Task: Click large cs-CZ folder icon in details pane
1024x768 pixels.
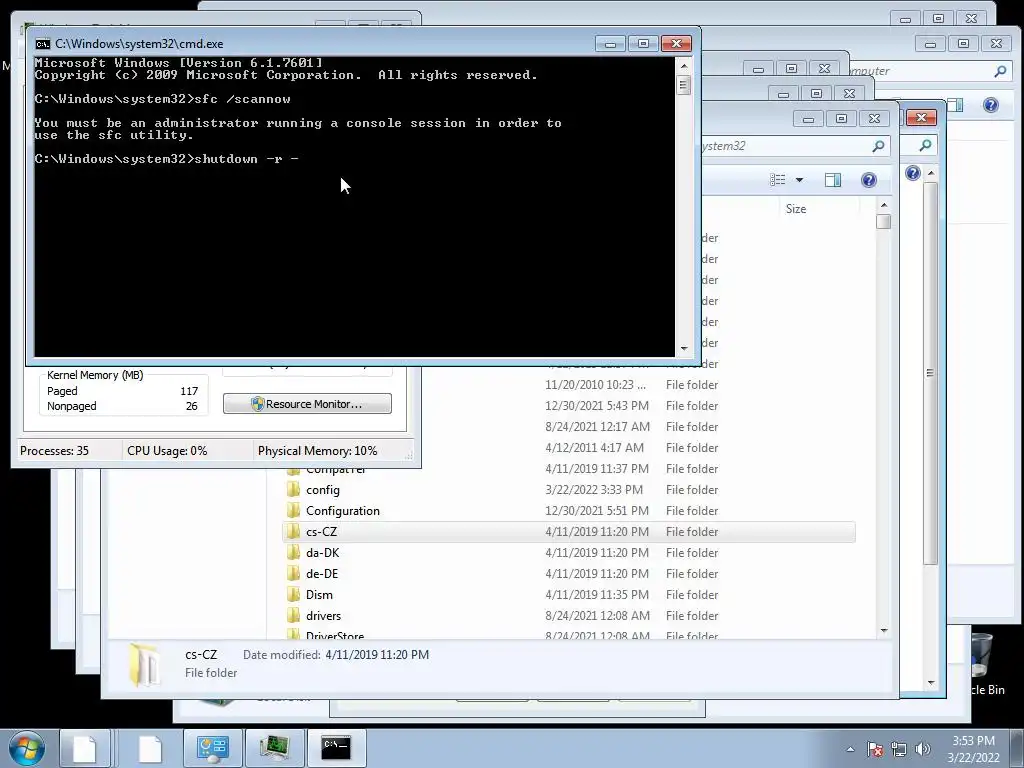Action: tap(144, 665)
